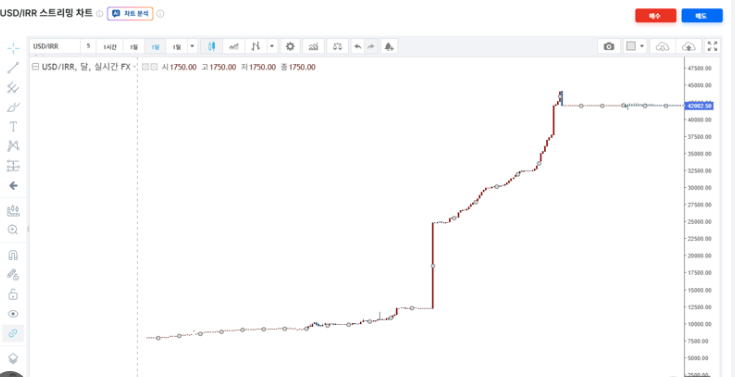Select the crosshair cursor tool
This screenshot has height=377, width=735.
[x=13, y=48]
